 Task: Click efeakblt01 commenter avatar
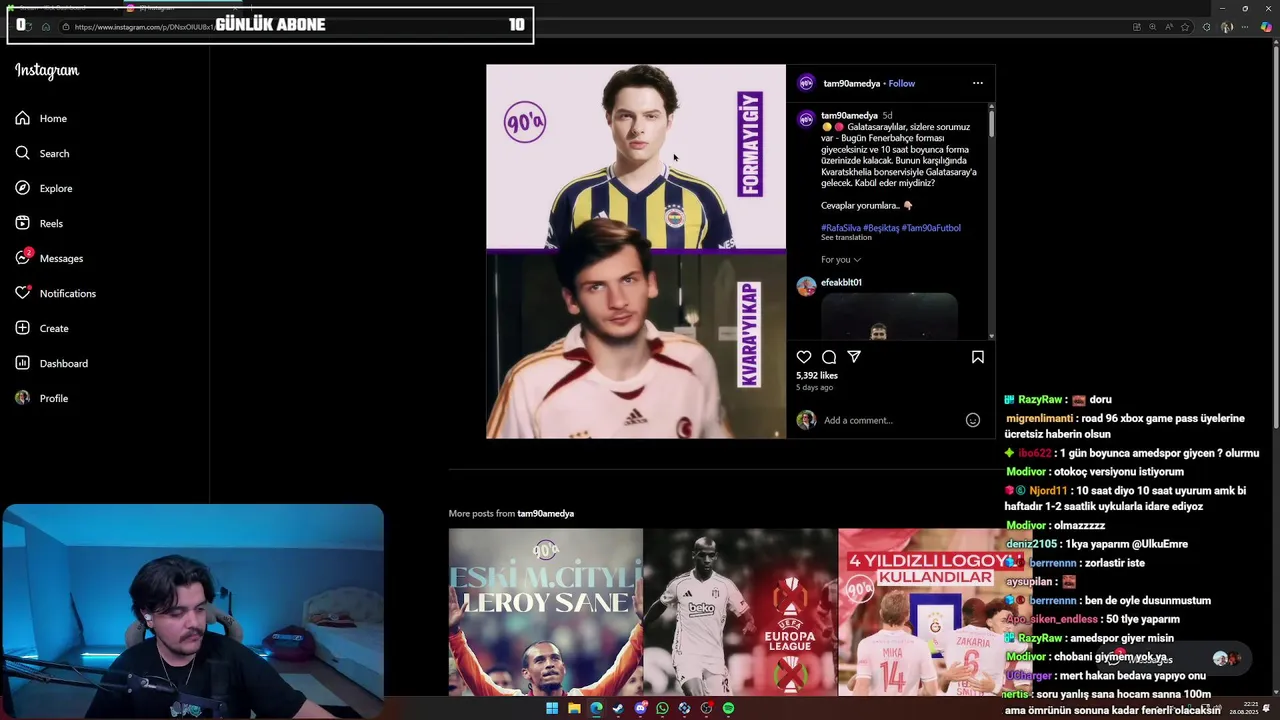point(806,287)
